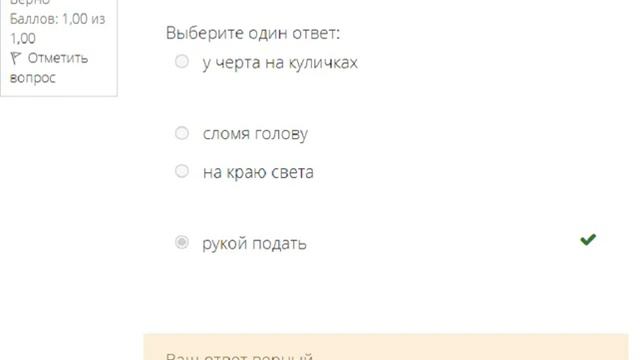Click the word вопрос under Отметить
Screen dimensions: 640x360
pos(33,78)
